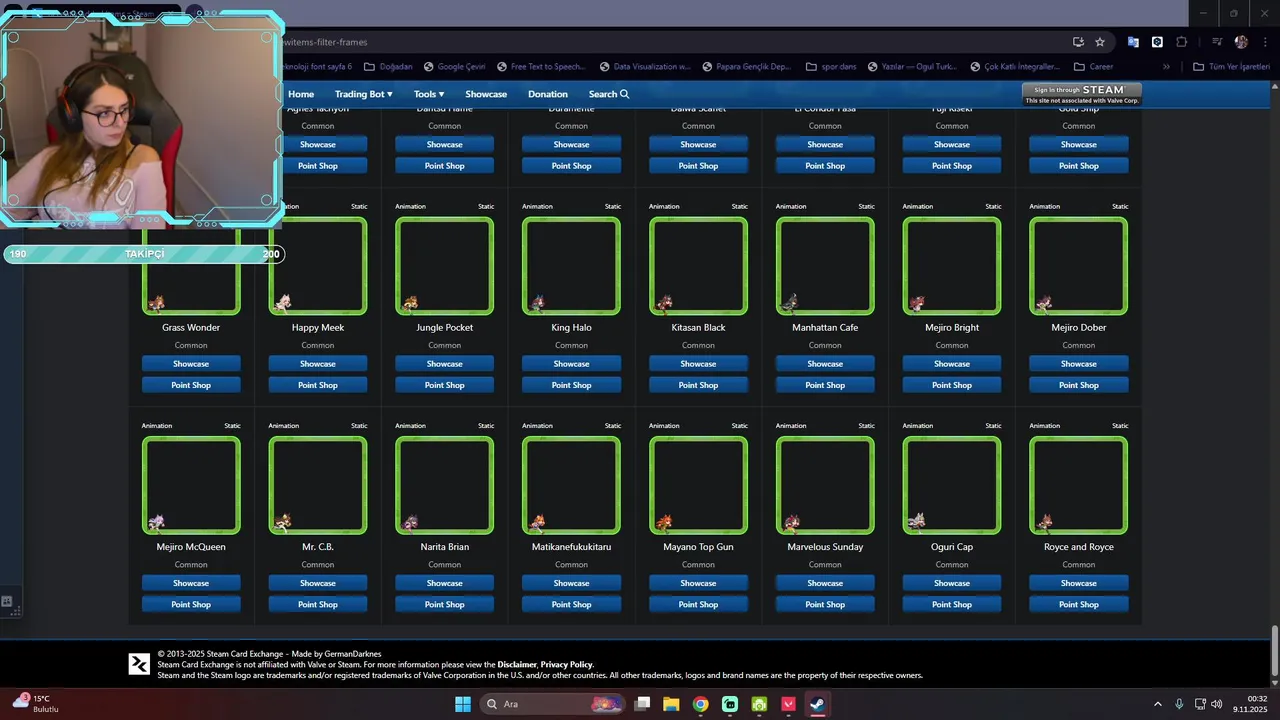Open Point Shop for Manhattan Cafe

[825, 385]
